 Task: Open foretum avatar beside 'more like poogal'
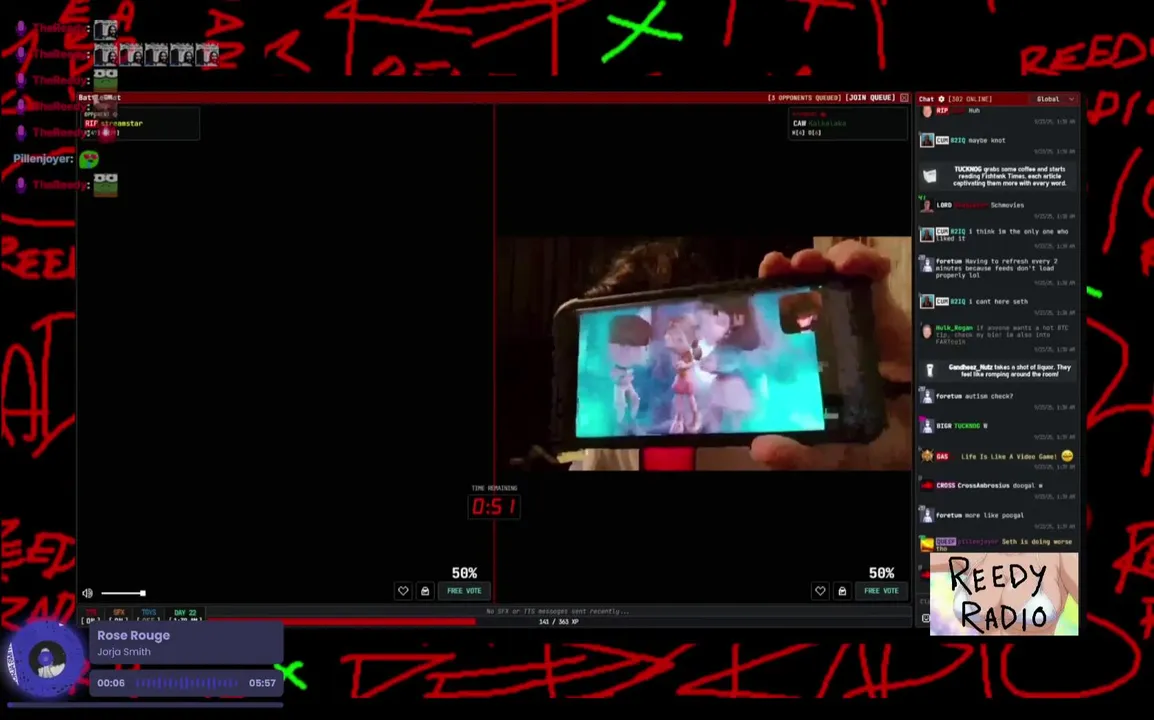click(927, 515)
